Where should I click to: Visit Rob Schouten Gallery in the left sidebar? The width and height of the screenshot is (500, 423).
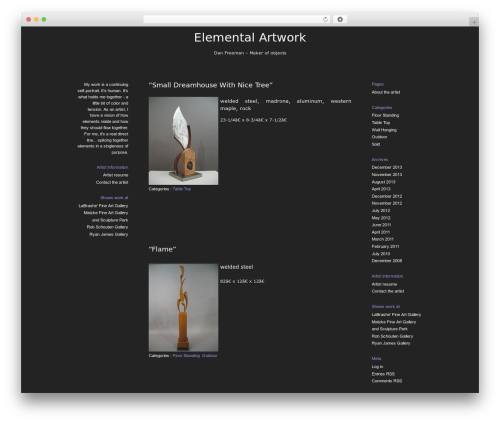107,227
